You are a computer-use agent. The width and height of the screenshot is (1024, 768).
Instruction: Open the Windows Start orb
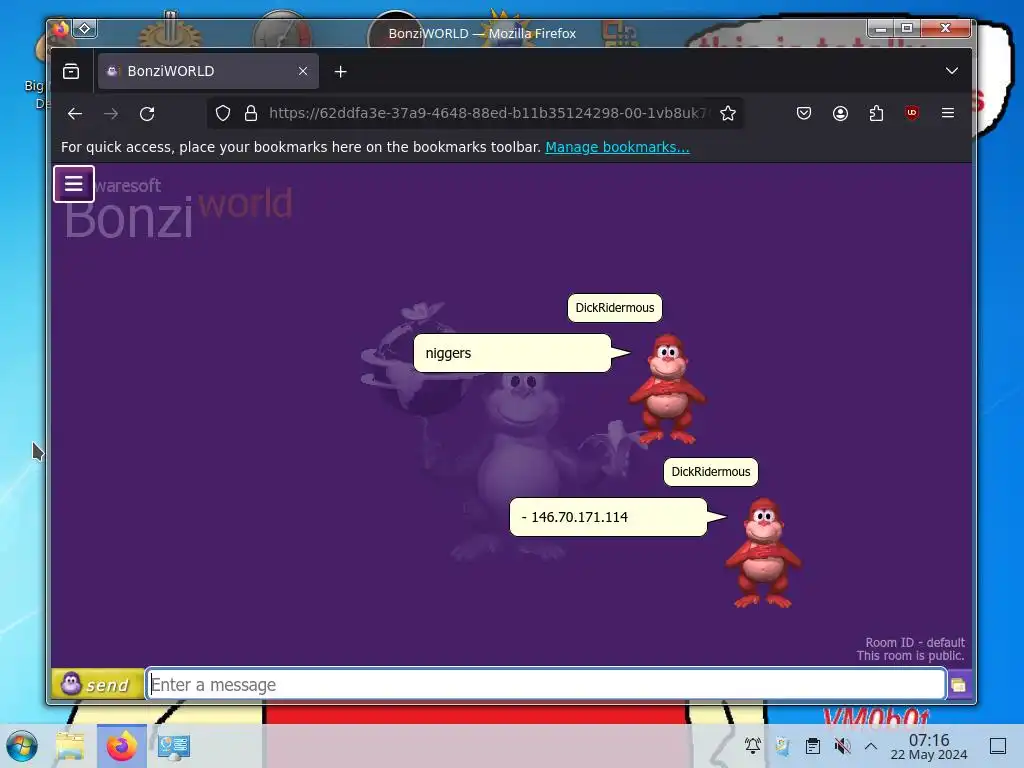tap(22, 746)
